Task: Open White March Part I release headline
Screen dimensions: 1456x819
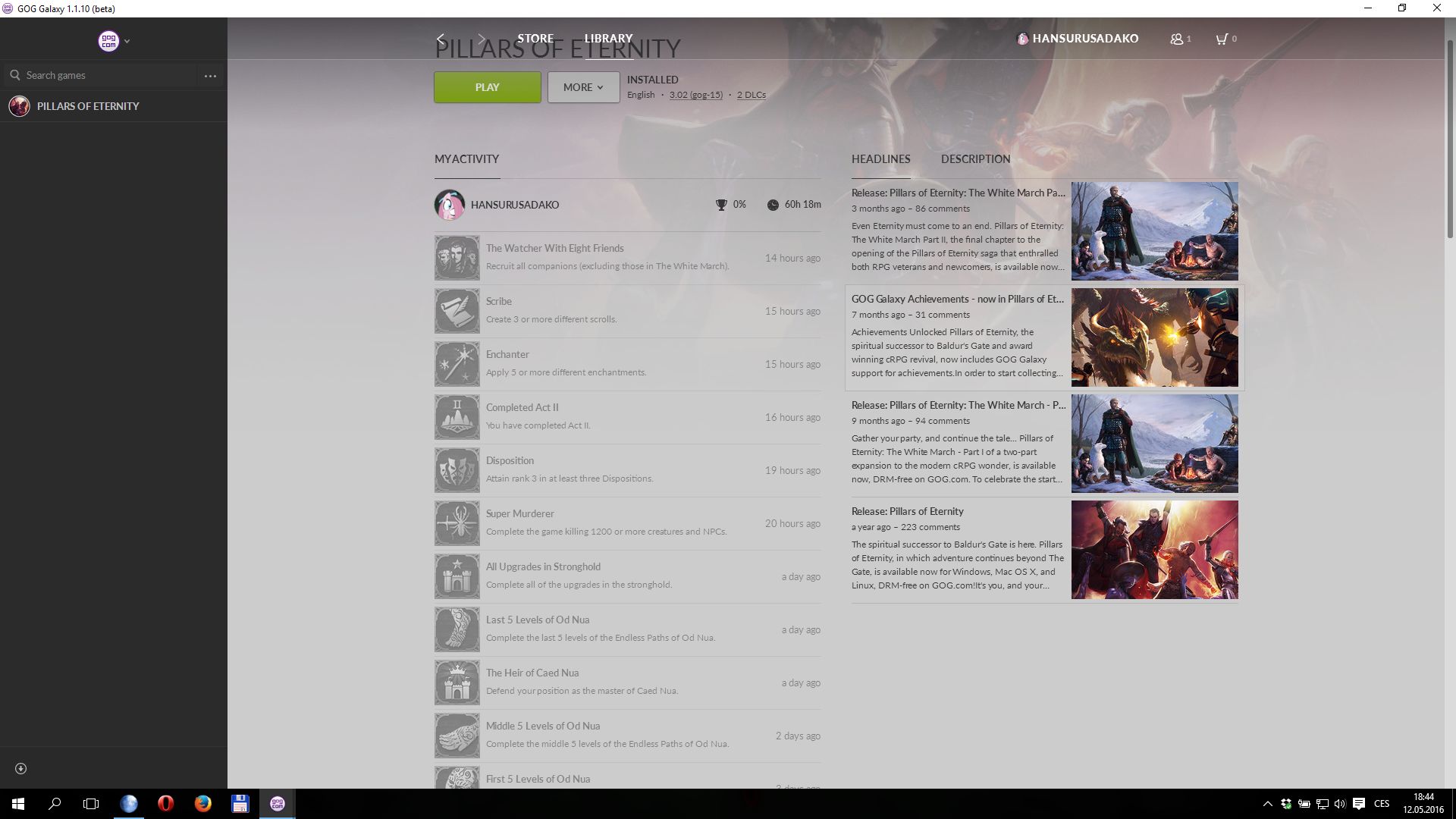Action: click(959, 405)
